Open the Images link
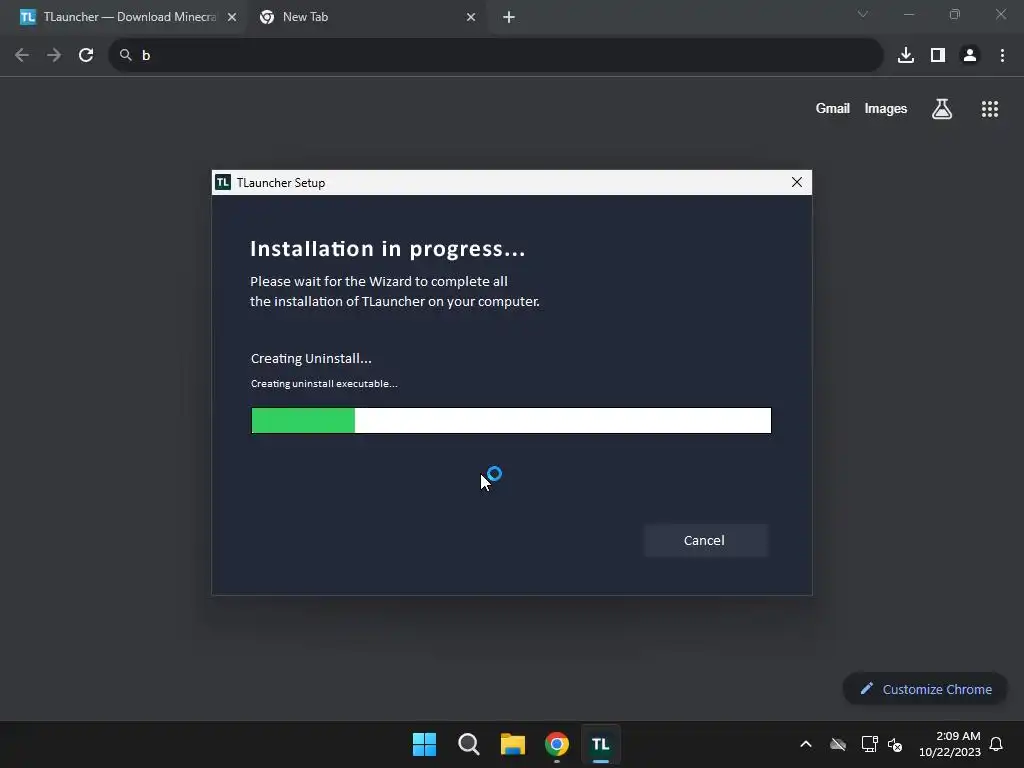The height and width of the screenshot is (768, 1024). [x=886, y=108]
